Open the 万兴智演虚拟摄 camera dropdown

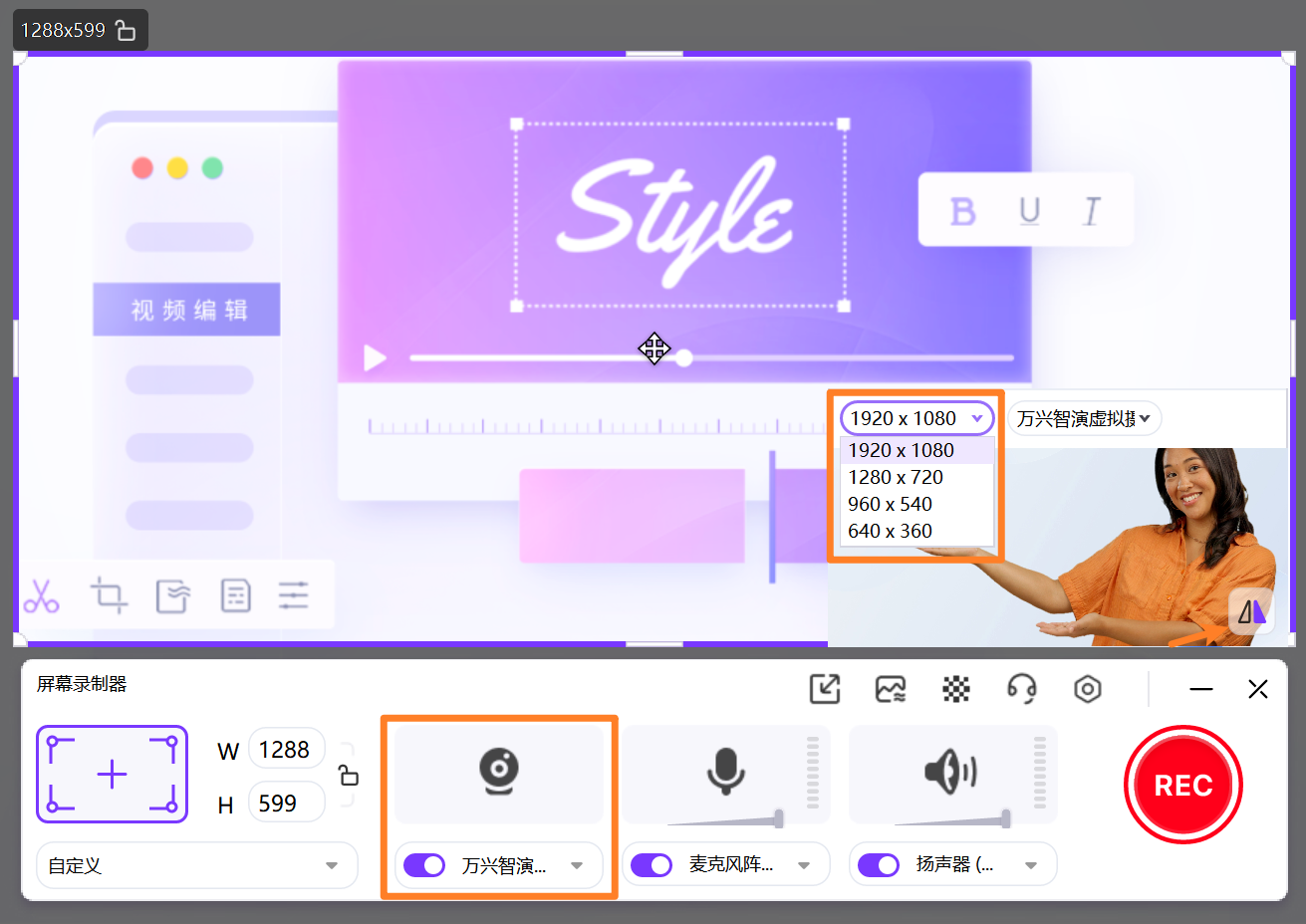(x=1085, y=418)
